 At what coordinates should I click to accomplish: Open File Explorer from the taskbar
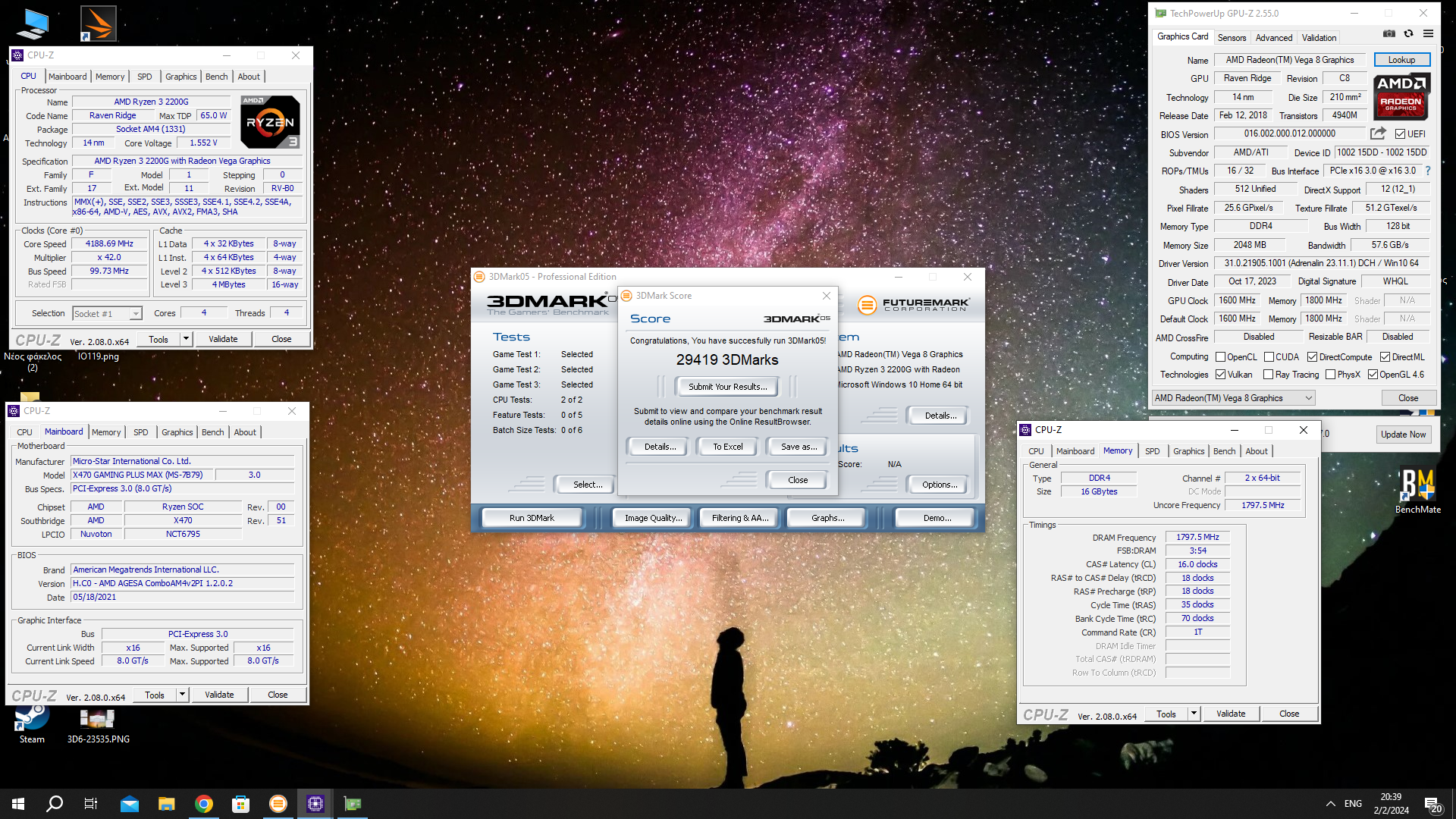167,804
